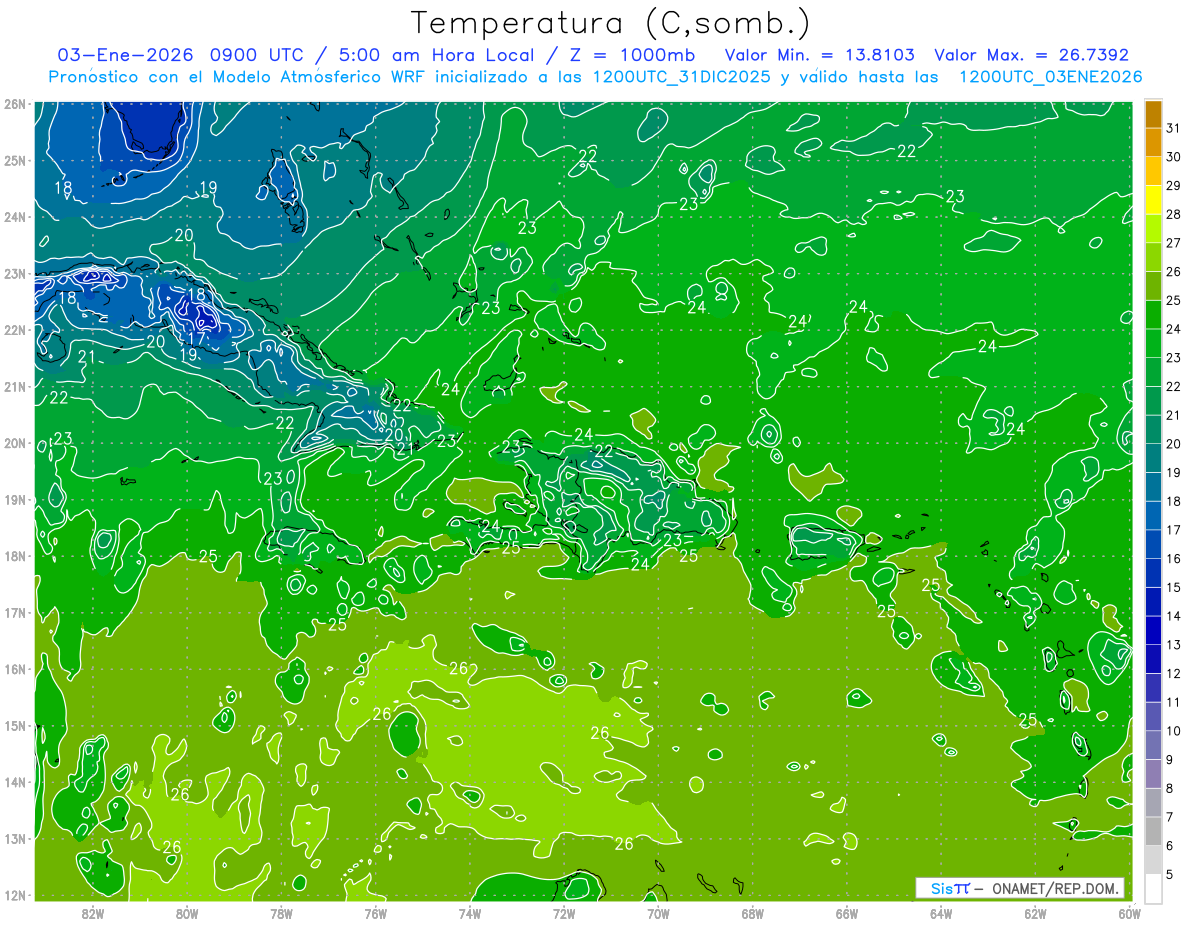Click the 70W longitude axis label
The width and height of the screenshot is (1200, 927).
657,913
